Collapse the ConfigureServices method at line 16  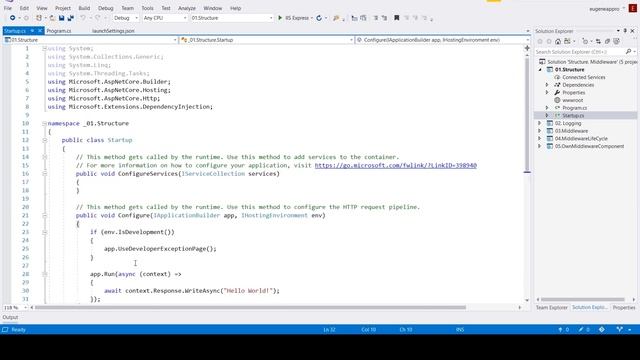tap(44, 173)
